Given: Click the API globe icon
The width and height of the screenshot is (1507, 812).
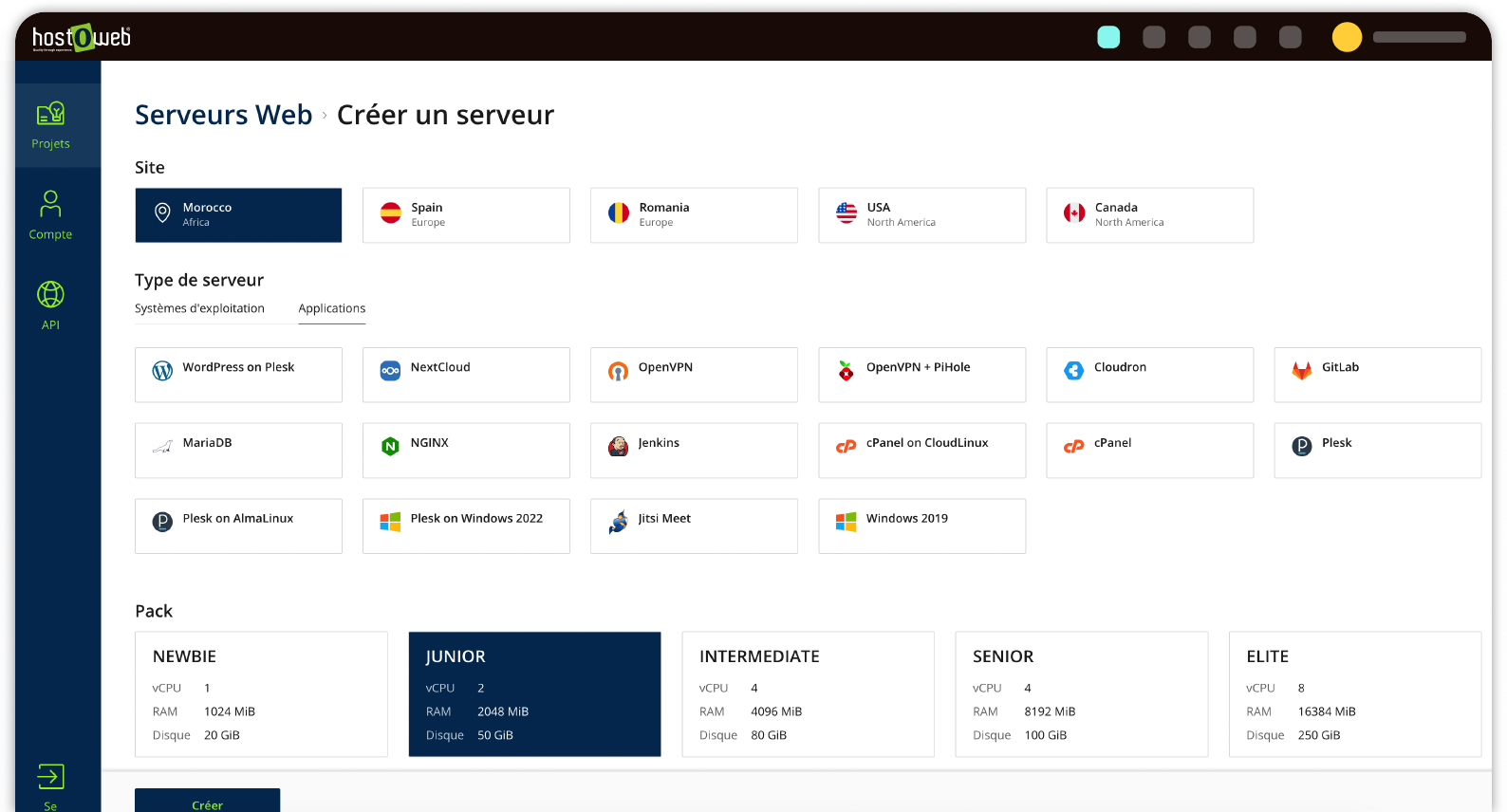Looking at the screenshot, I should click(x=50, y=295).
